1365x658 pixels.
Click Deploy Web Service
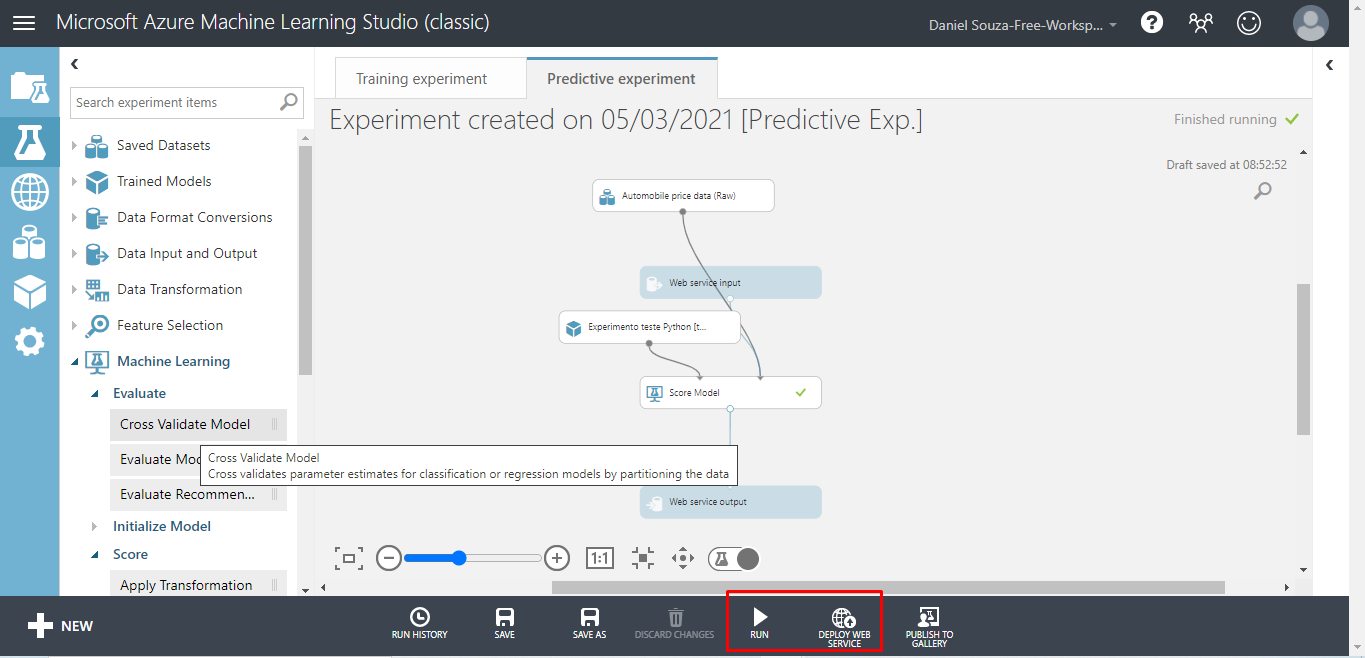pos(844,627)
